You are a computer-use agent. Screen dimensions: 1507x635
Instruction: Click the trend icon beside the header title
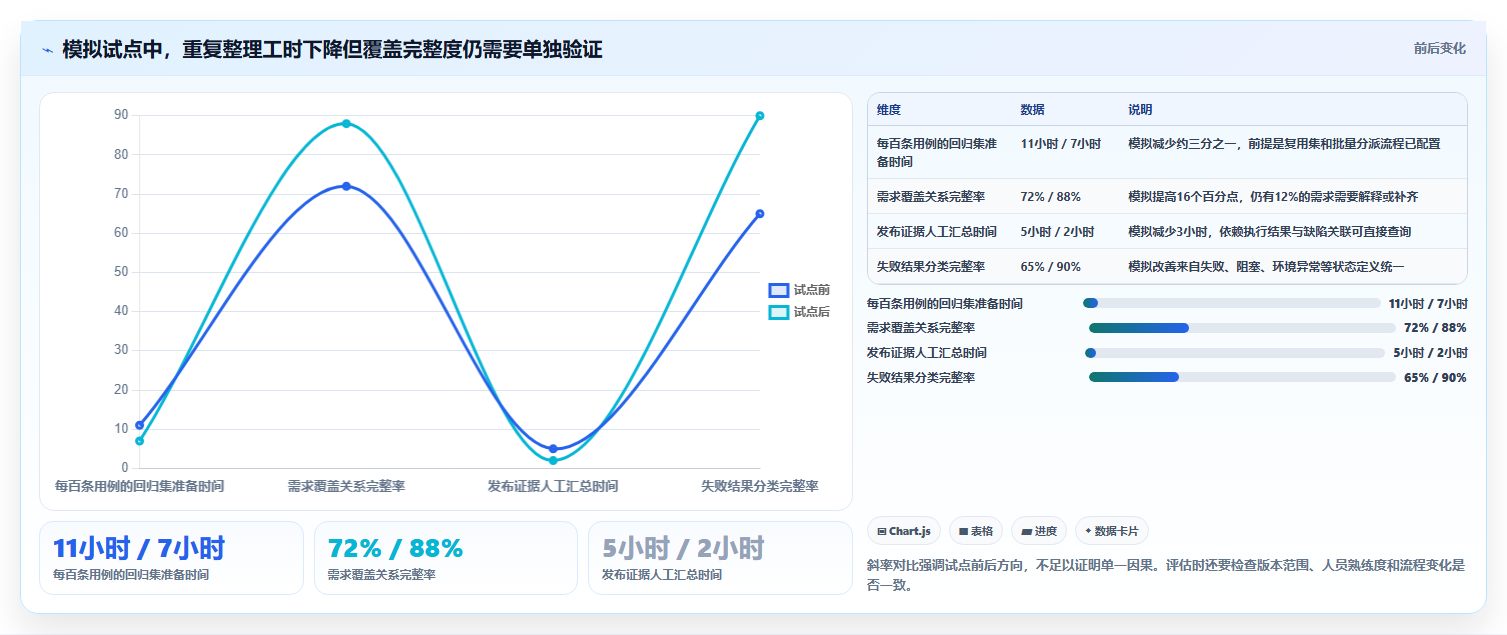pyautogui.click(x=47, y=50)
